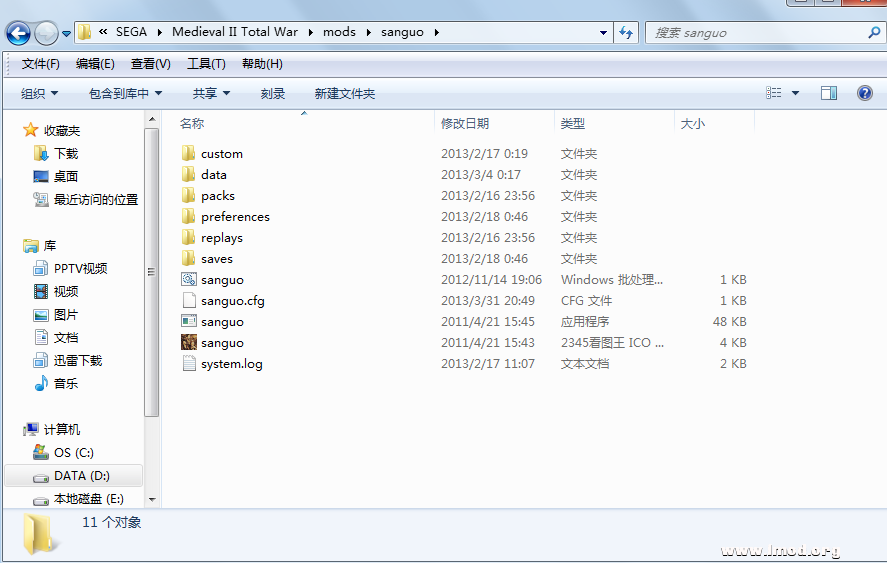The width and height of the screenshot is (887, 563).
Task: Select the replays folder icon
Action: tap(188, 237)
